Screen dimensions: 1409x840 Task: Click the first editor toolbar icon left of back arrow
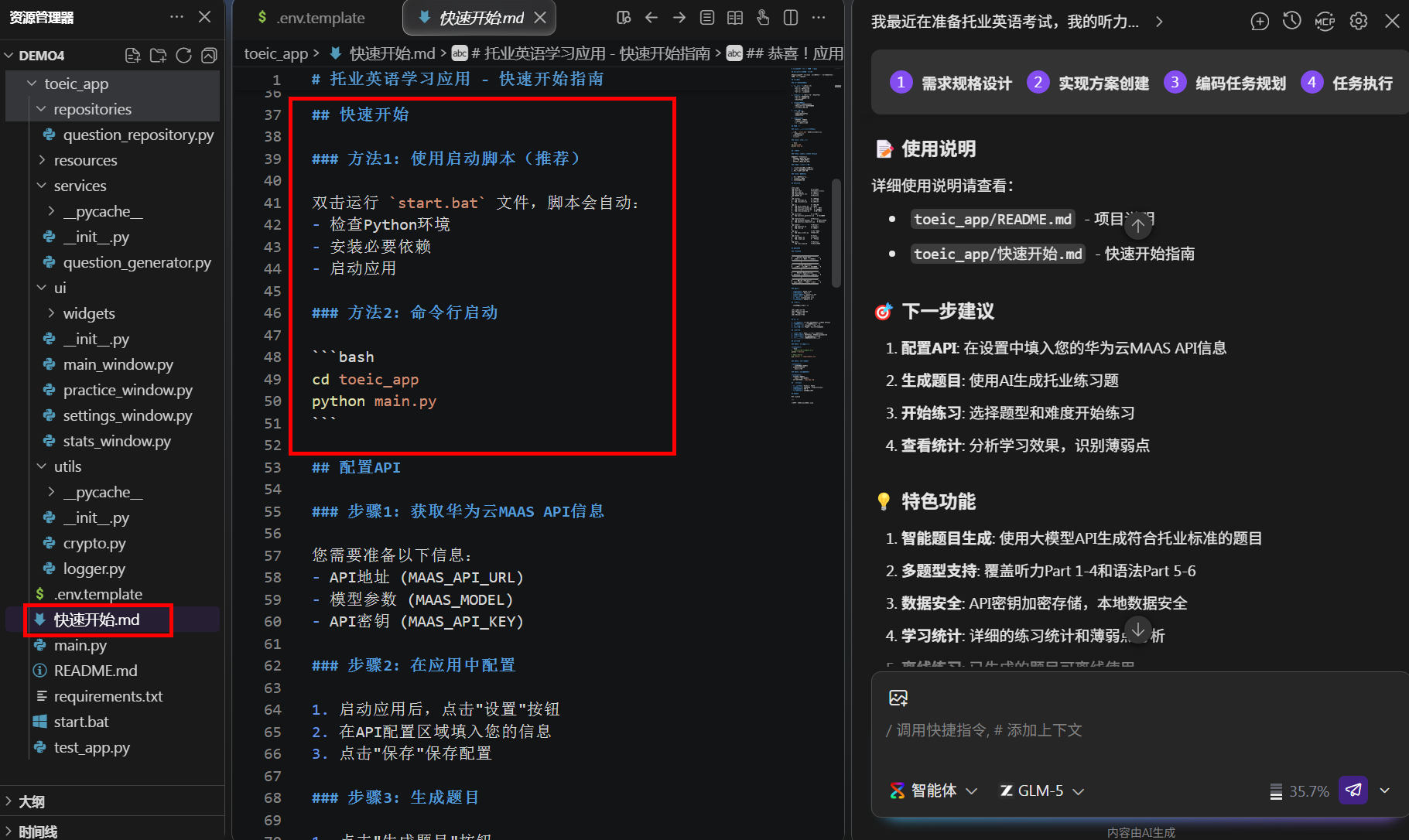coord(624,17)
